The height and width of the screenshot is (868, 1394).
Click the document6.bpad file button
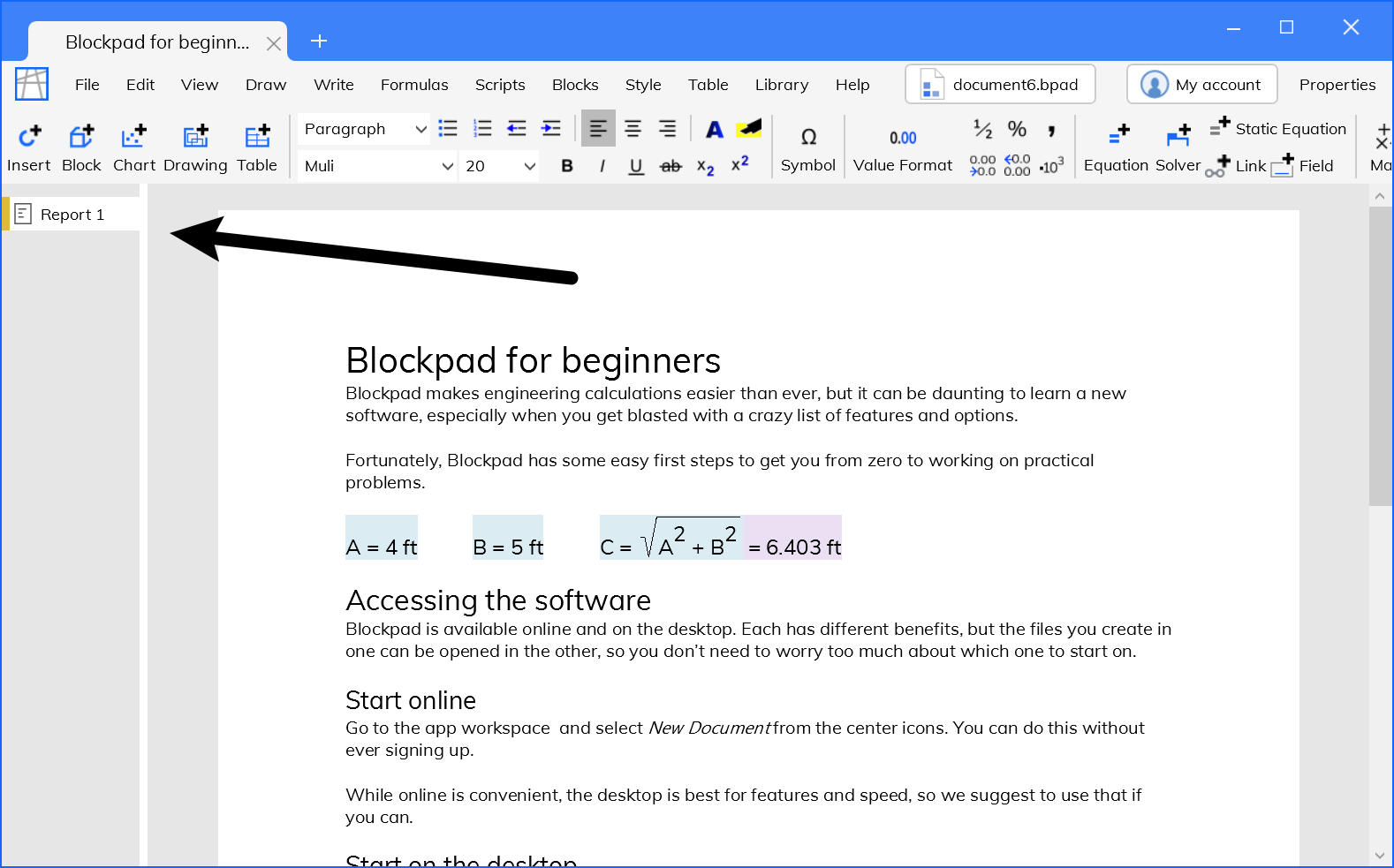click(x=1000, y=85)
